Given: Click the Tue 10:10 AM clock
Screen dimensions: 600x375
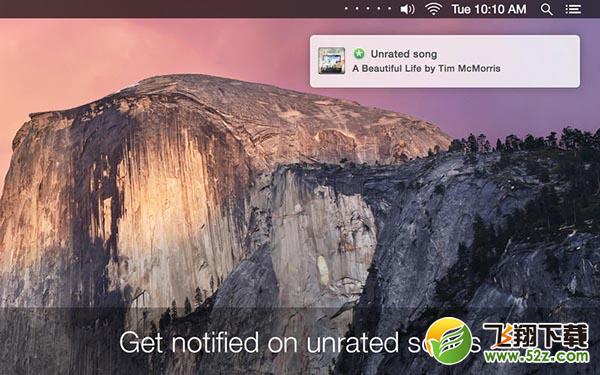Looking at the screenshot, I should tap(489, 9).
